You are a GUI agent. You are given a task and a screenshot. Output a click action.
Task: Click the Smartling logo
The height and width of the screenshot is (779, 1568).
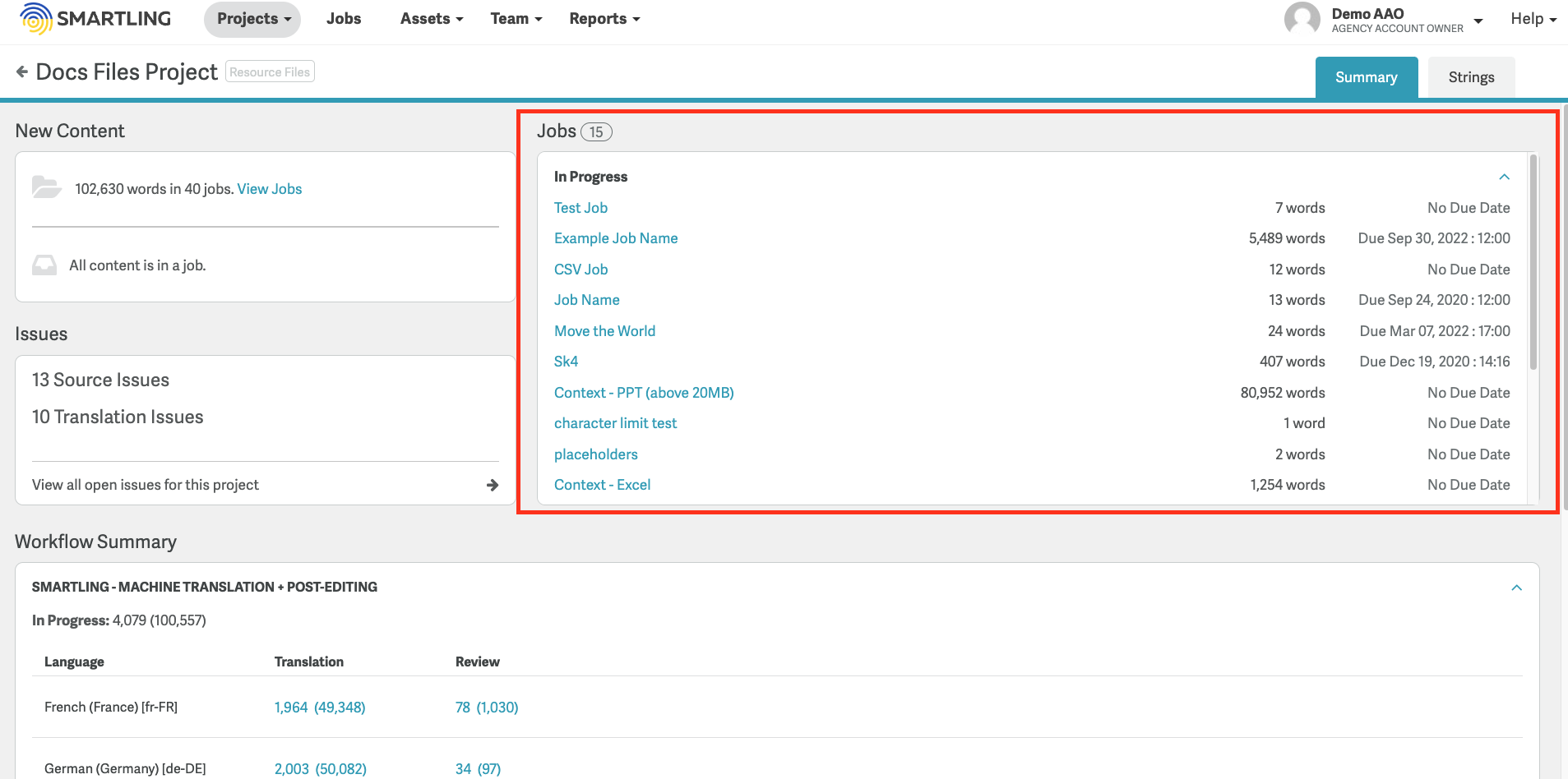[95, 18]
